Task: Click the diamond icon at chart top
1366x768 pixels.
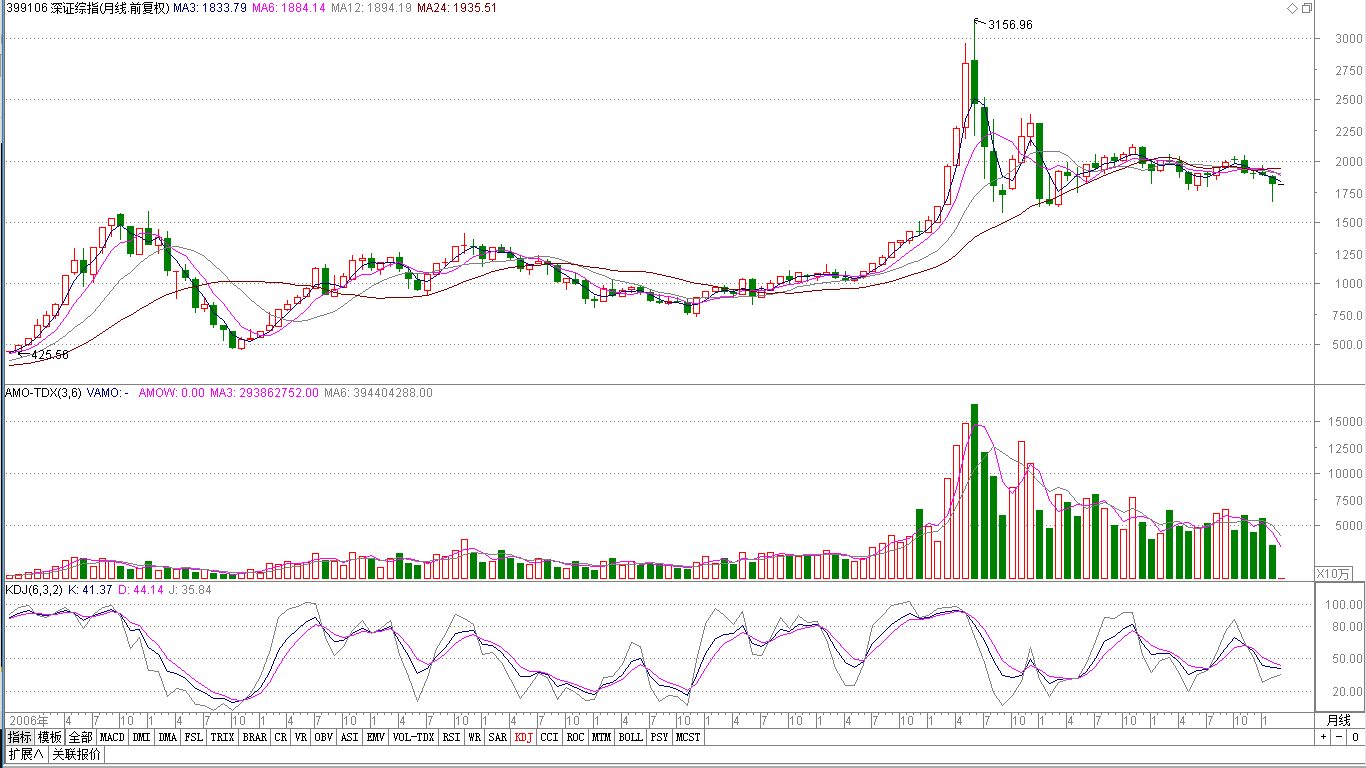Action: point(1292,8)
